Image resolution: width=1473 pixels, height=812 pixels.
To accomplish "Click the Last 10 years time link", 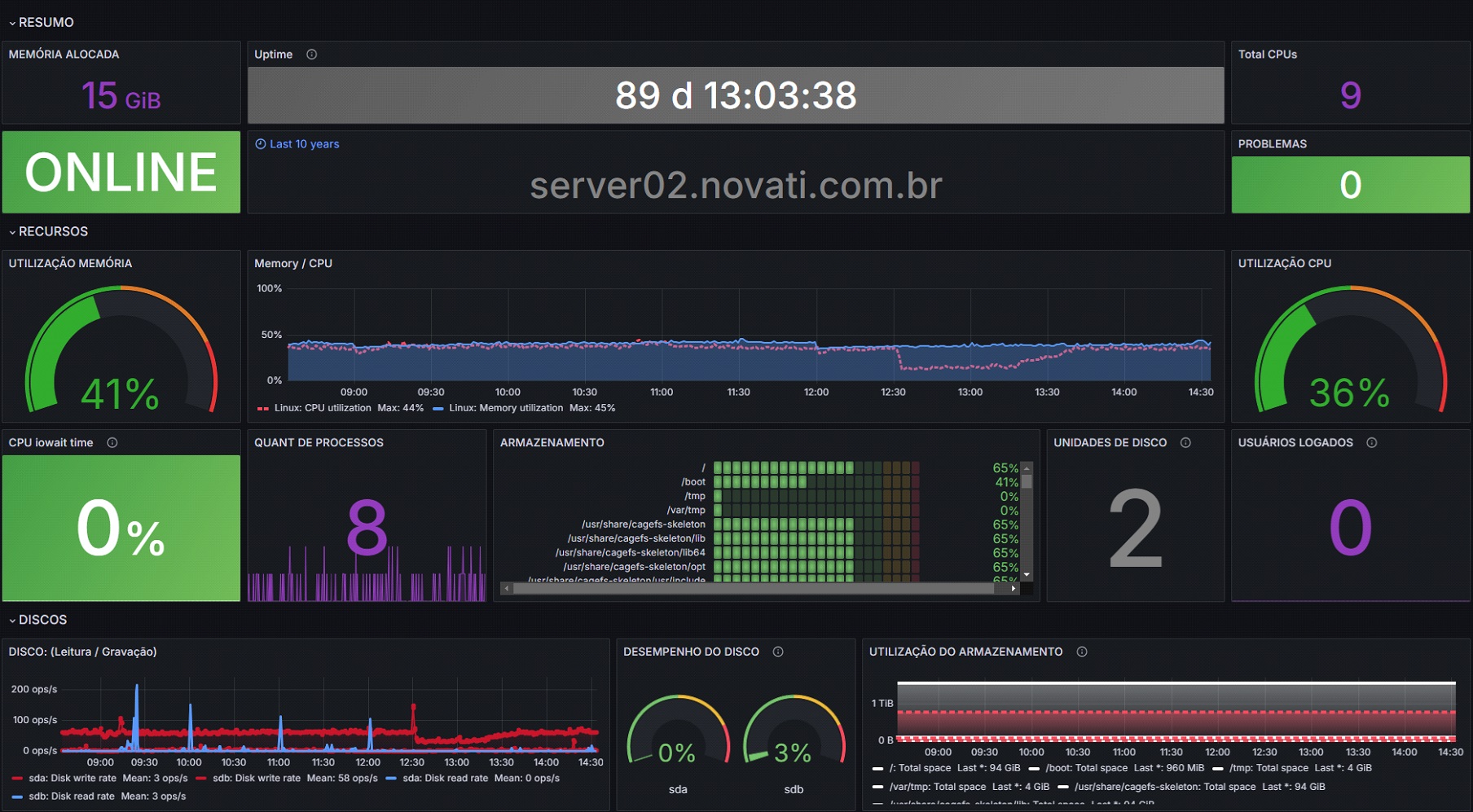I will [304, 144].
